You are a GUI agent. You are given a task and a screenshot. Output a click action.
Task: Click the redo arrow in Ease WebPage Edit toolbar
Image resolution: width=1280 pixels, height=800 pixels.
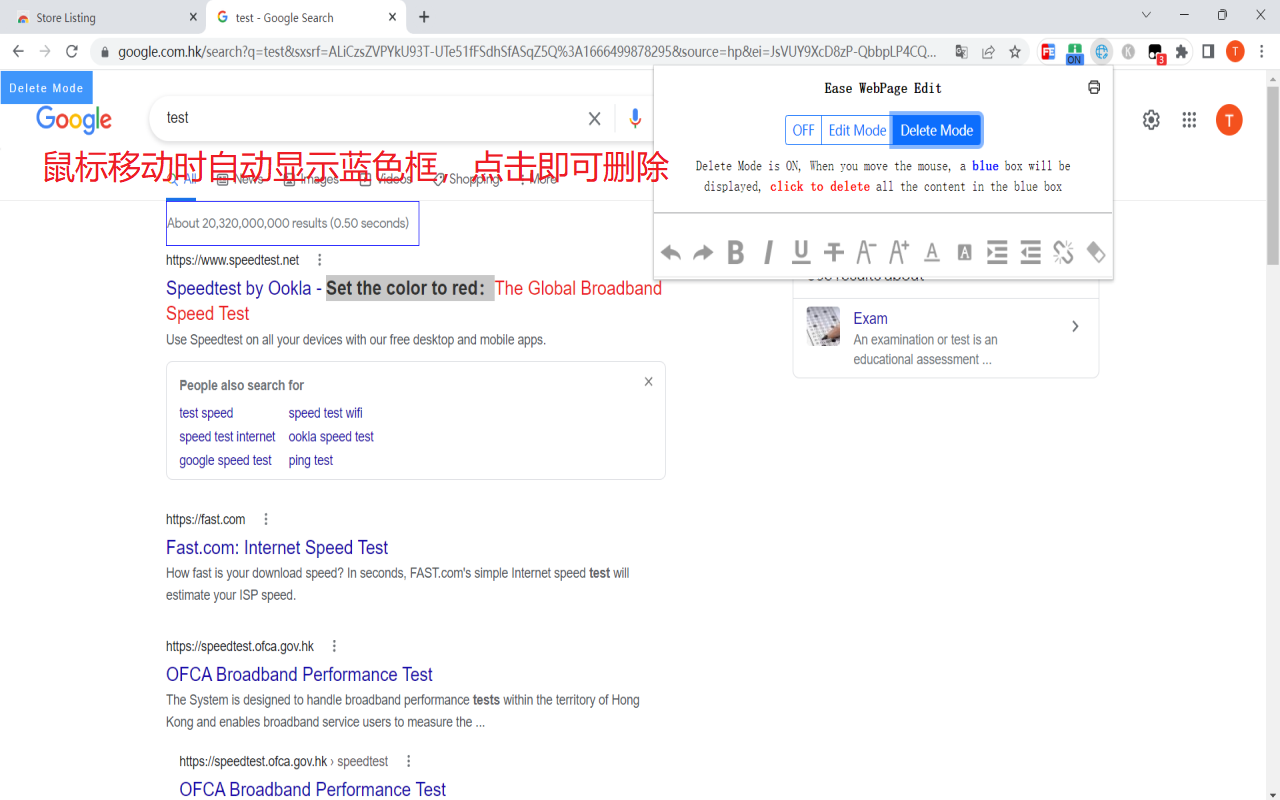703,253
